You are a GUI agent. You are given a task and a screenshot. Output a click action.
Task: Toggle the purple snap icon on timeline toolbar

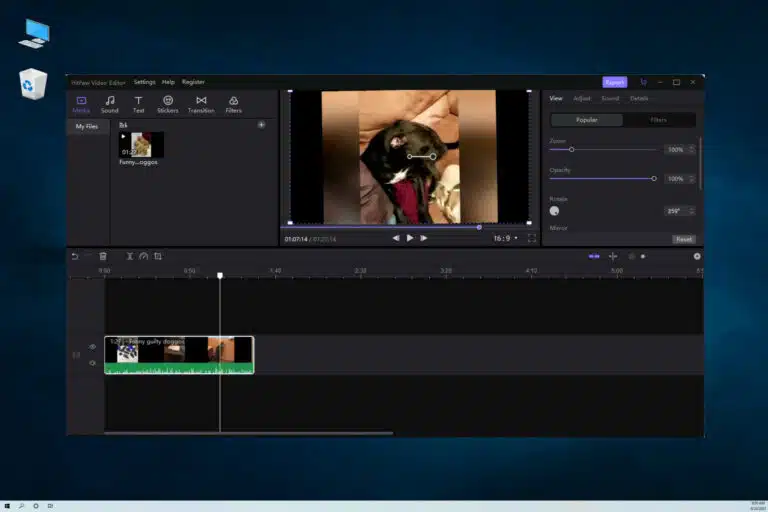pyautogui.click(x=594, y=256)
